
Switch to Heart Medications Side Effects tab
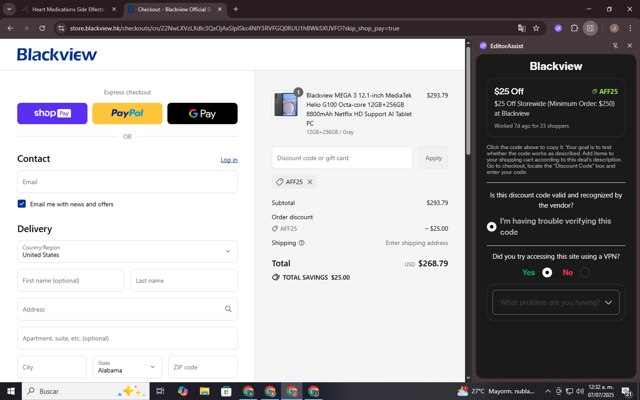[x=68, y=9]
